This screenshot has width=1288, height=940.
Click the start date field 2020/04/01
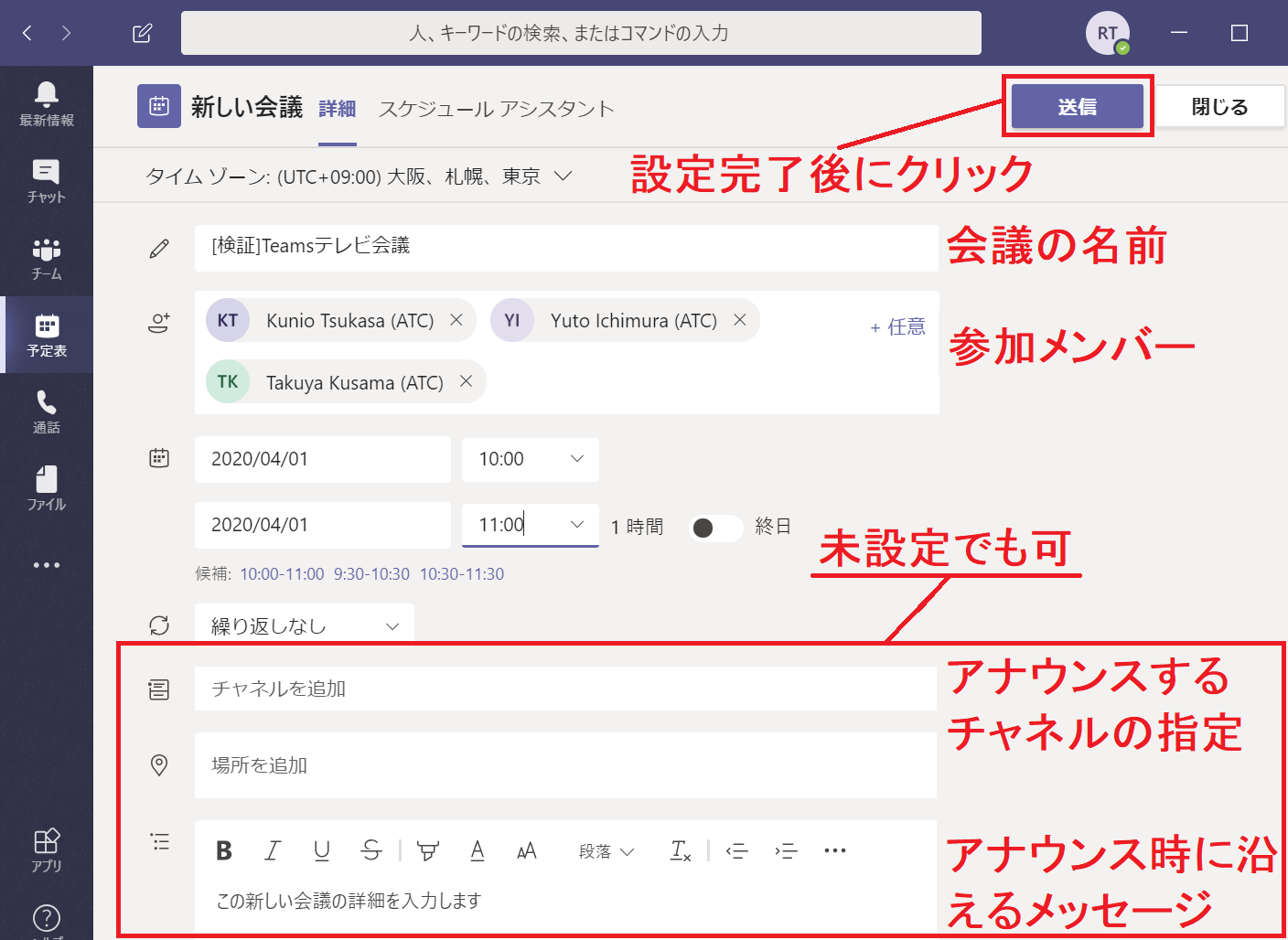point(323,459)
